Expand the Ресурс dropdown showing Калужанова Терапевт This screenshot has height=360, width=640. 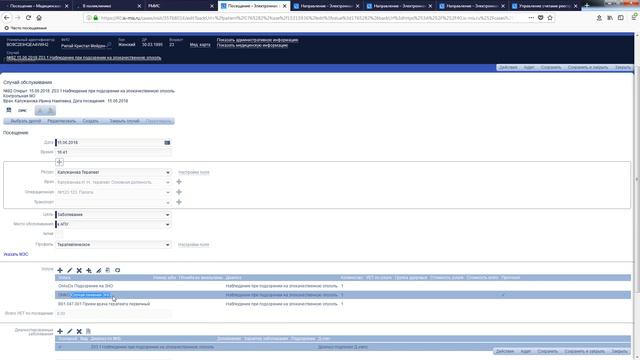(x=167, y=172)
